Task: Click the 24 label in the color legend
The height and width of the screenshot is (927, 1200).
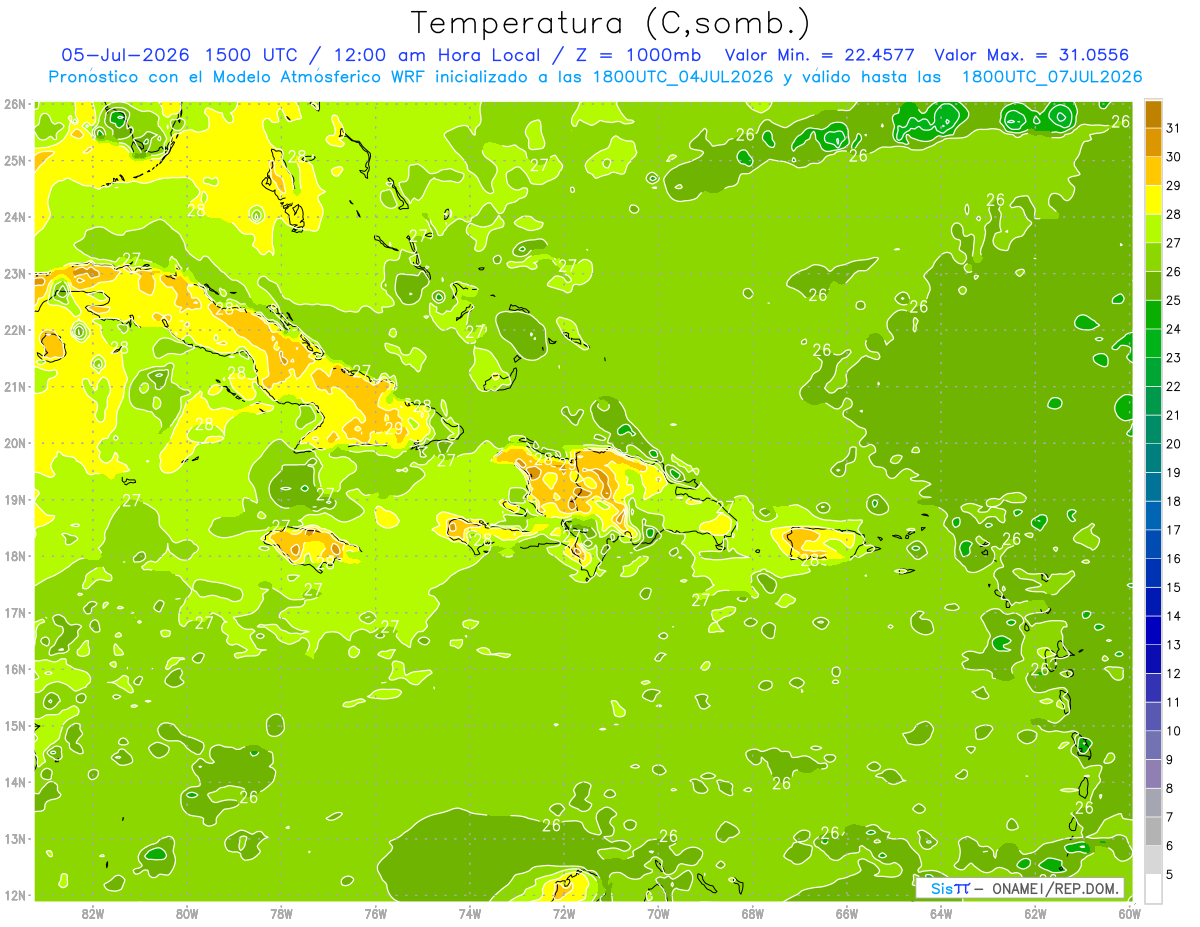Action: click(x=1174, y=329)
